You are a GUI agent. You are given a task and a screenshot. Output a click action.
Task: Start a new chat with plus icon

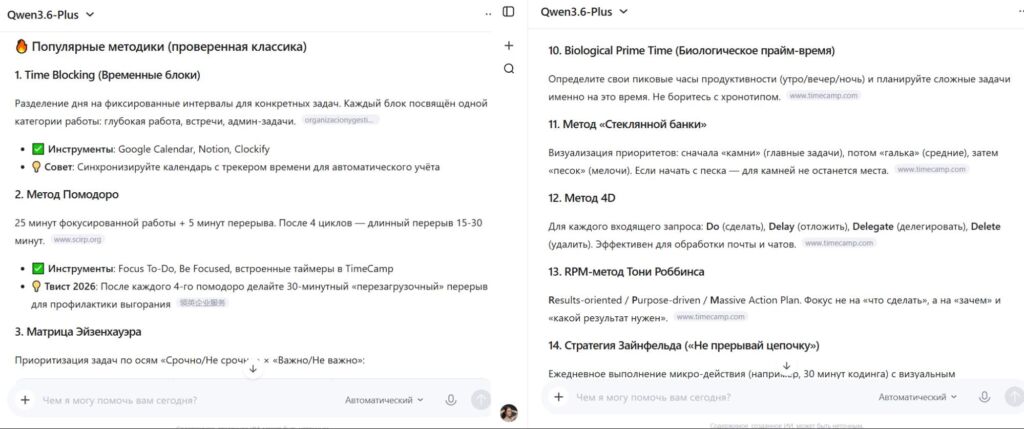pos(509,45)
